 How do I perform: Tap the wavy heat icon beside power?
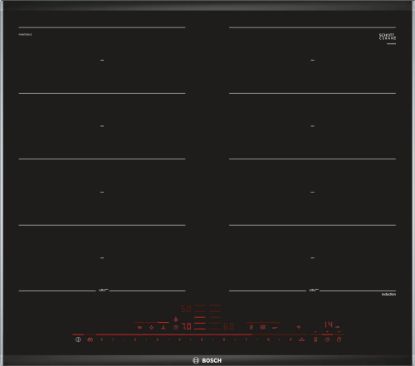(90, 340)
